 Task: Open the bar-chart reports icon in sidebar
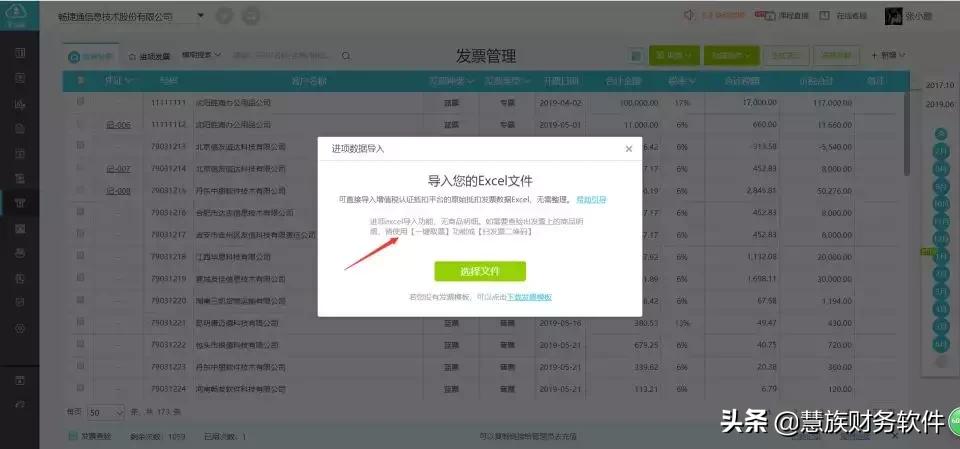pos(20,103)
